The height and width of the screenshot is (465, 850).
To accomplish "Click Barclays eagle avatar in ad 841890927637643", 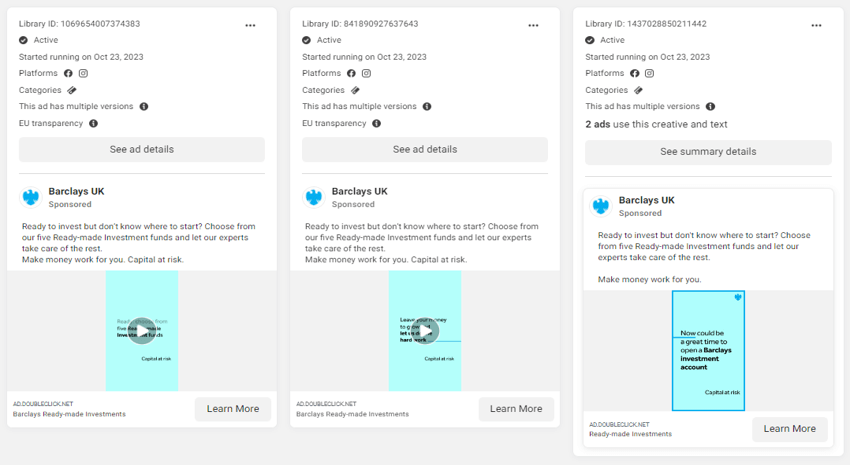I will point(314,197).
